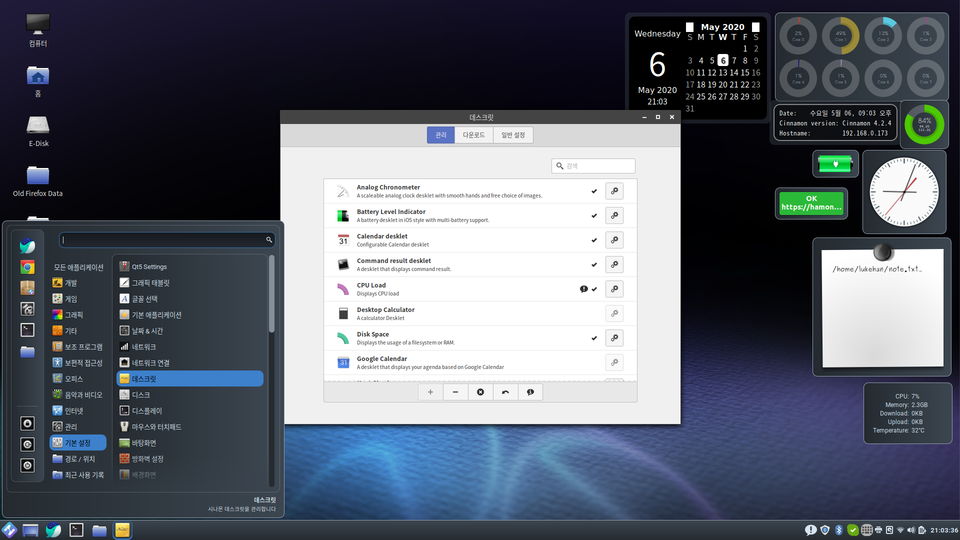Screen dimensions: 960x540
Task: Select the 게임 category
Action: [x=78, y=299]
